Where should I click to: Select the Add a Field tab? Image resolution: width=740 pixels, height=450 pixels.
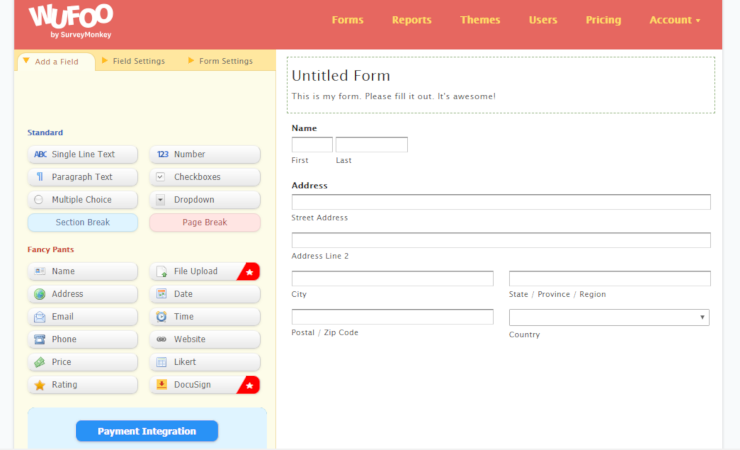pyautogui.click(x=56, y=62)
